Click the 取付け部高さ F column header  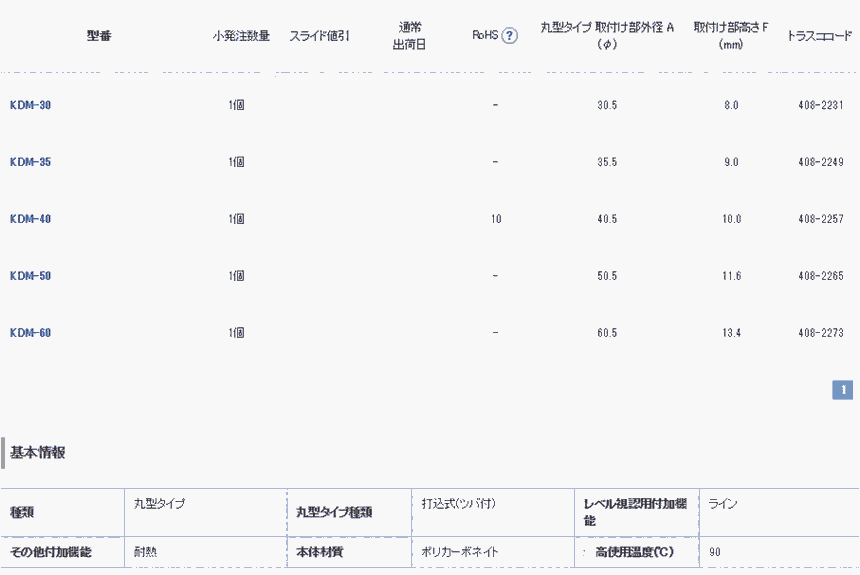coord(731,36)
